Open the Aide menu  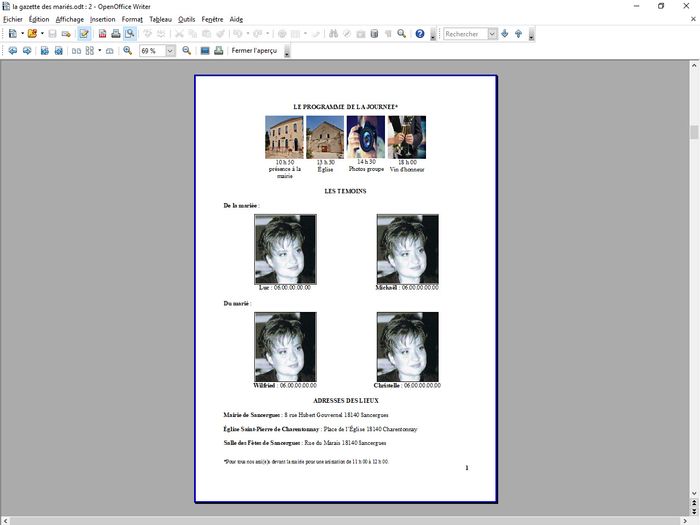[x=236, y=19]
